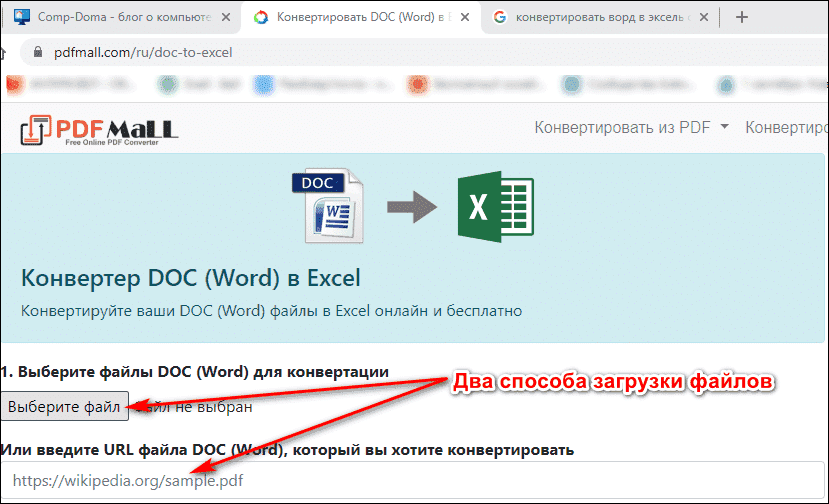The width and height of the screenshot is (829, 504).
Task: Open the first red bookmark
Action: tap(15, 84)
